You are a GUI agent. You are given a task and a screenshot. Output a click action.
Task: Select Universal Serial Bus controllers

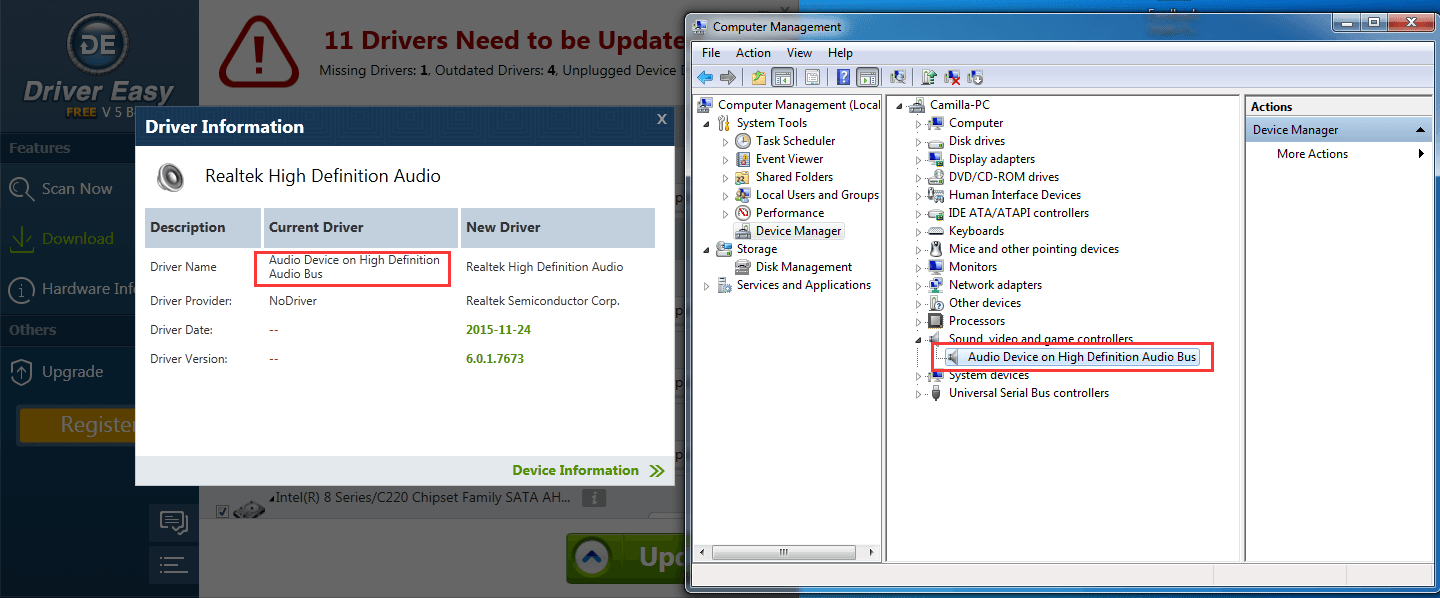(x=1028, y=393)
